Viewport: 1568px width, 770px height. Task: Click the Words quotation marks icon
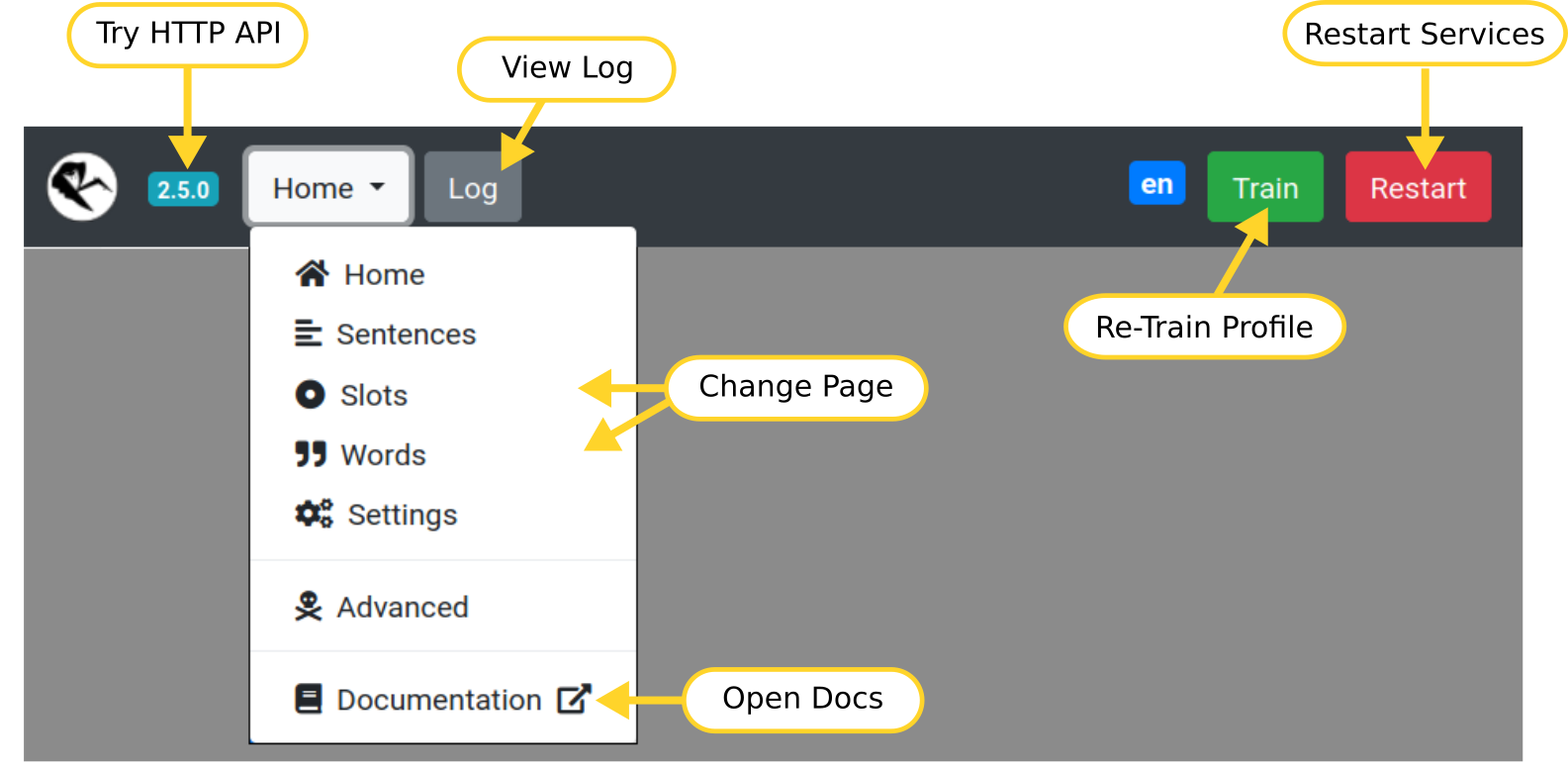tap(310, 454)
